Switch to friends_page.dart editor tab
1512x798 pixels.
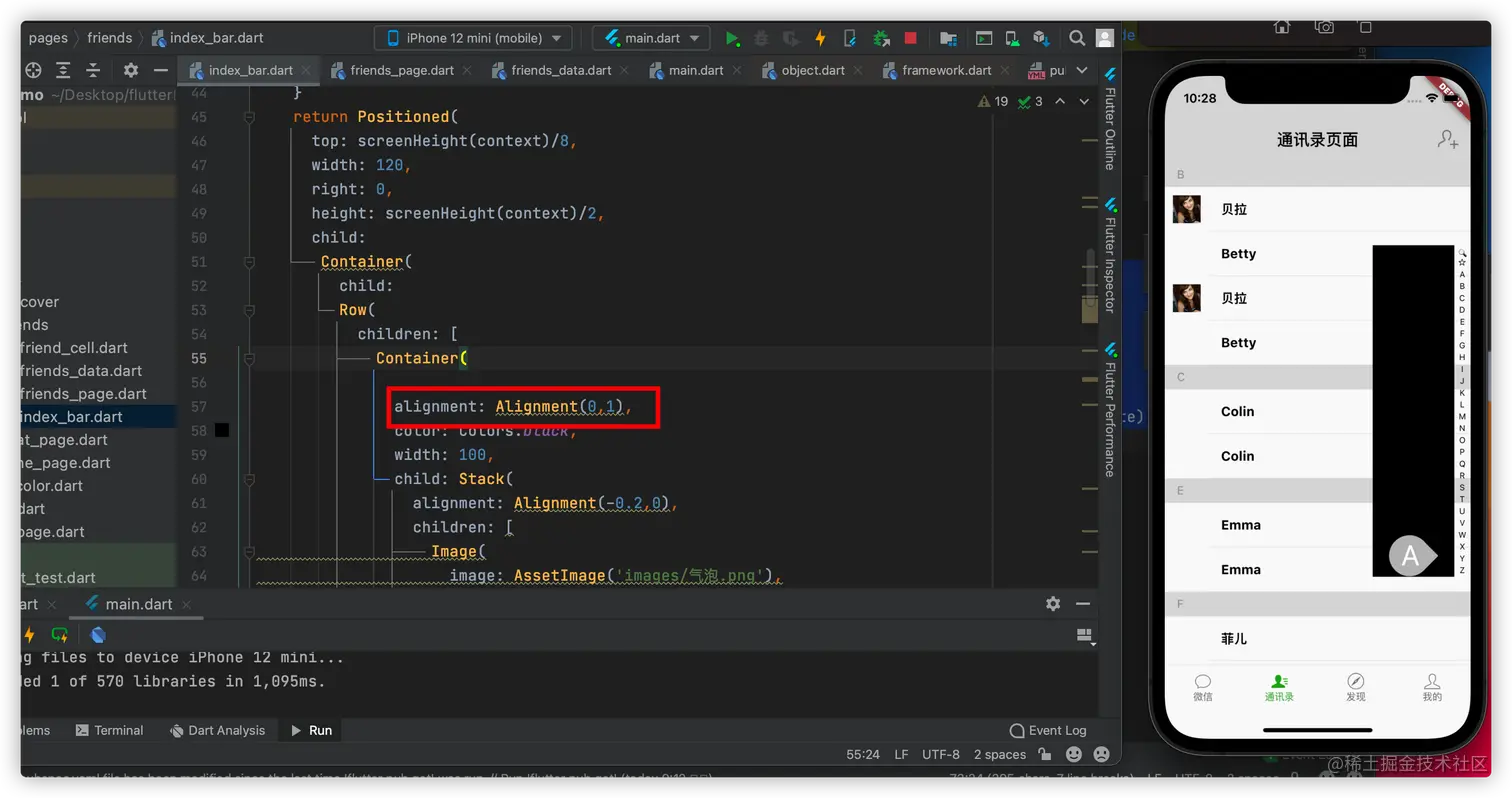click(402, 70)
